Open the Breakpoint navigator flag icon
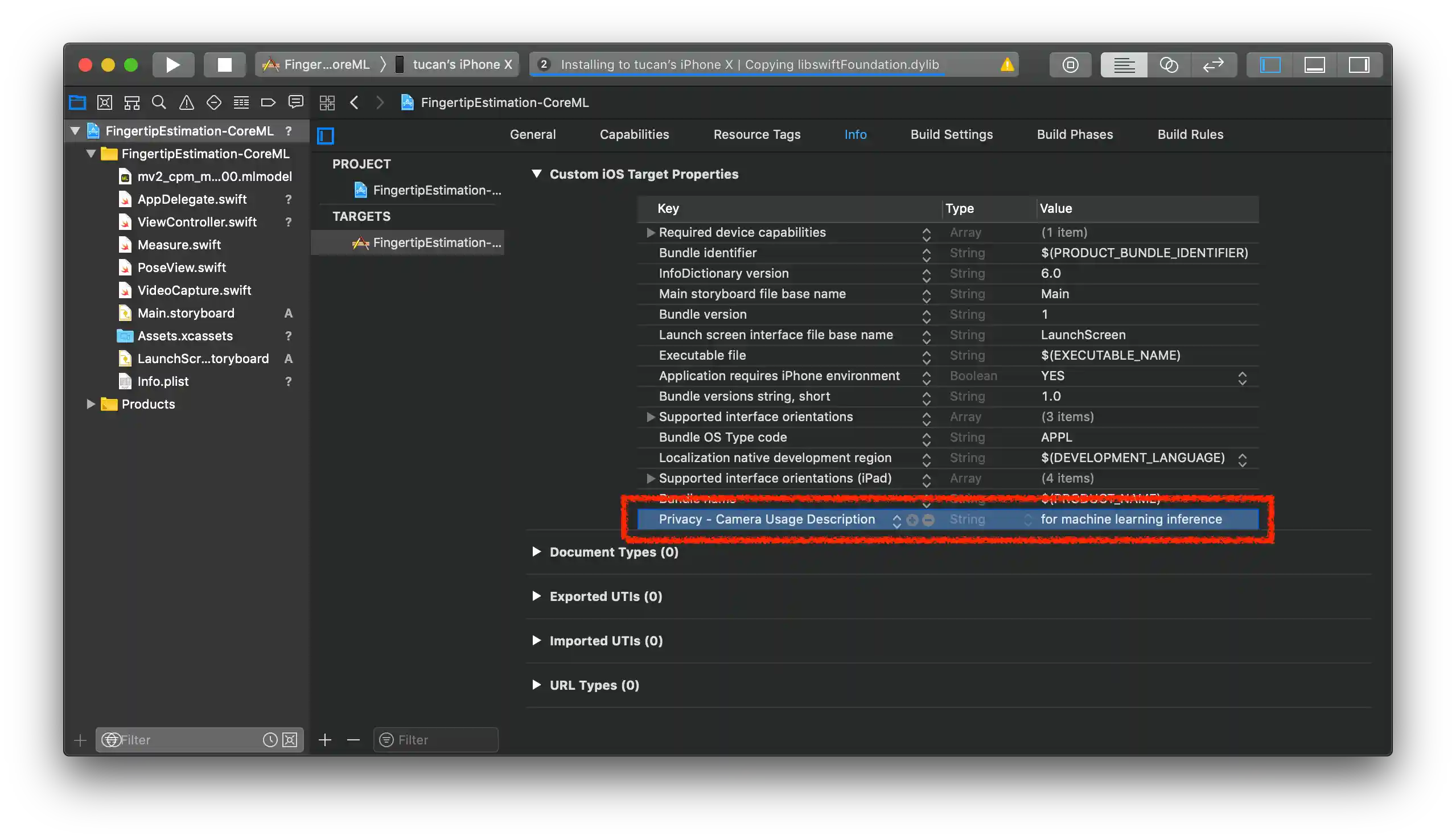 (x=268, y=102)
